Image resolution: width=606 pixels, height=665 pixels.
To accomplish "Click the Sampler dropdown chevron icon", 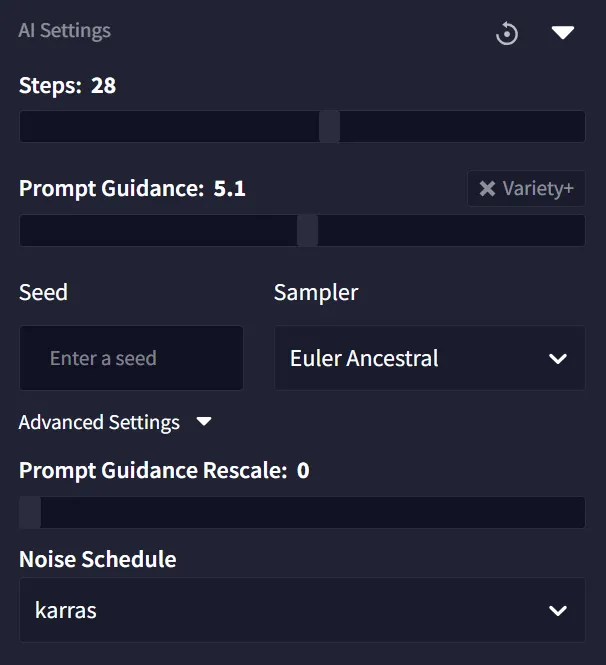I will coord(558,359).
